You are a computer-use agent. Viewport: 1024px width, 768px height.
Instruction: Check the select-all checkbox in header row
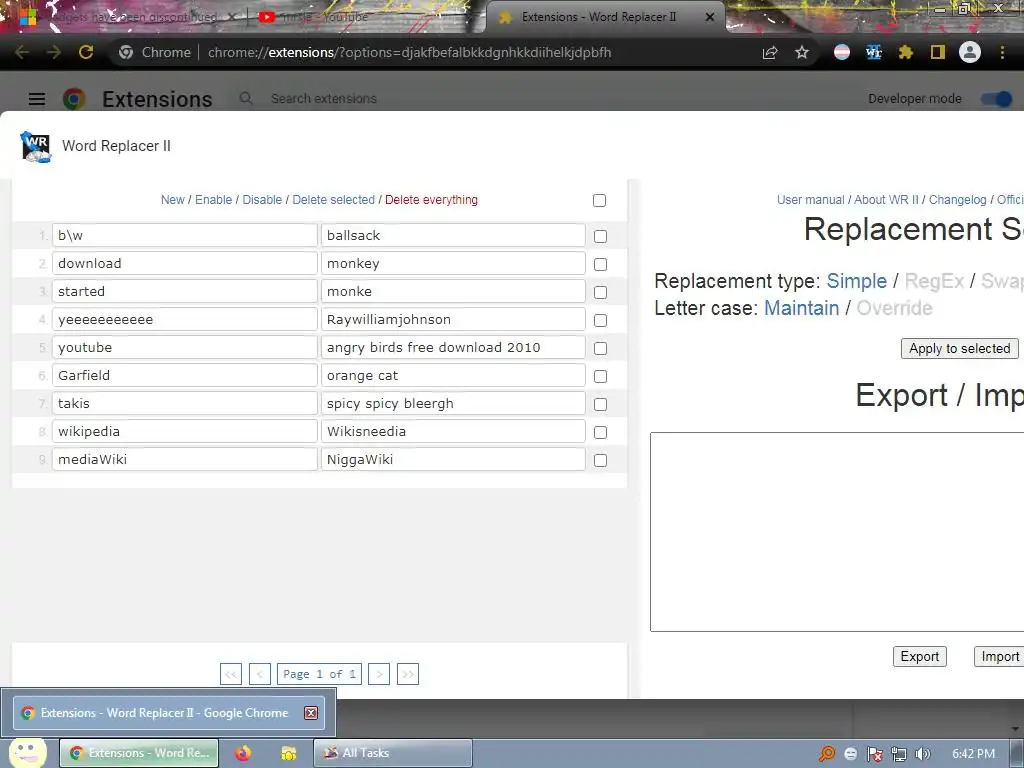coord(600,200)
